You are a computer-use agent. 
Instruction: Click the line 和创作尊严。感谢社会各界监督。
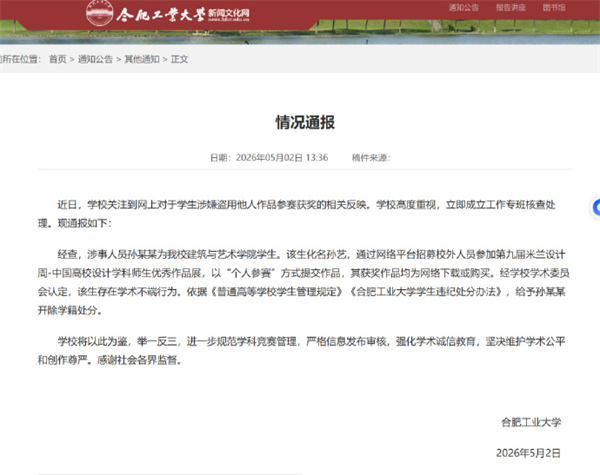pyautogui.click(x=109, y=360)
